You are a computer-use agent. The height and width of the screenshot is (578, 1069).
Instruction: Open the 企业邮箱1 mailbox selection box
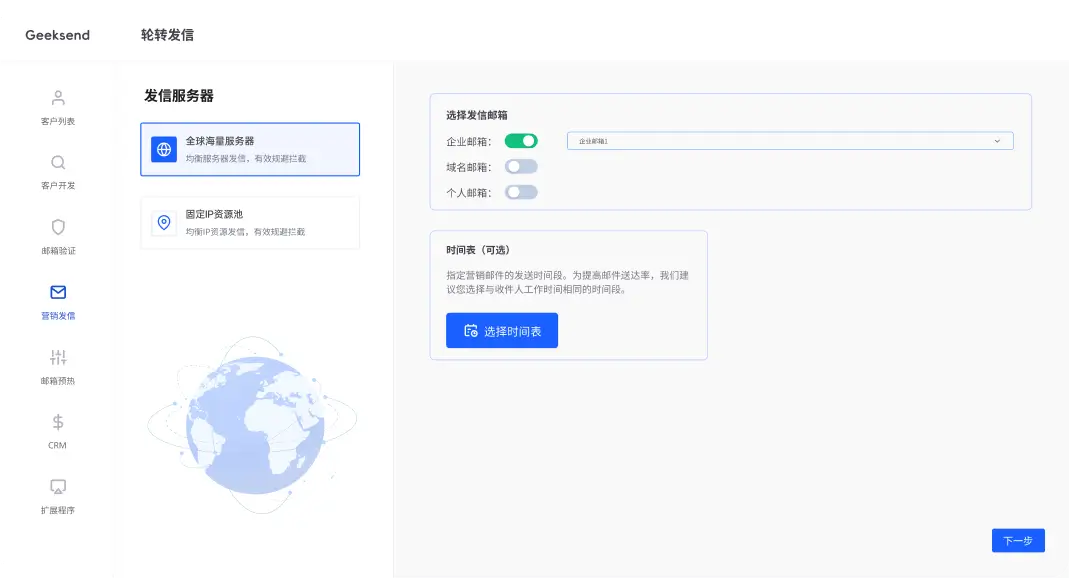780,141
